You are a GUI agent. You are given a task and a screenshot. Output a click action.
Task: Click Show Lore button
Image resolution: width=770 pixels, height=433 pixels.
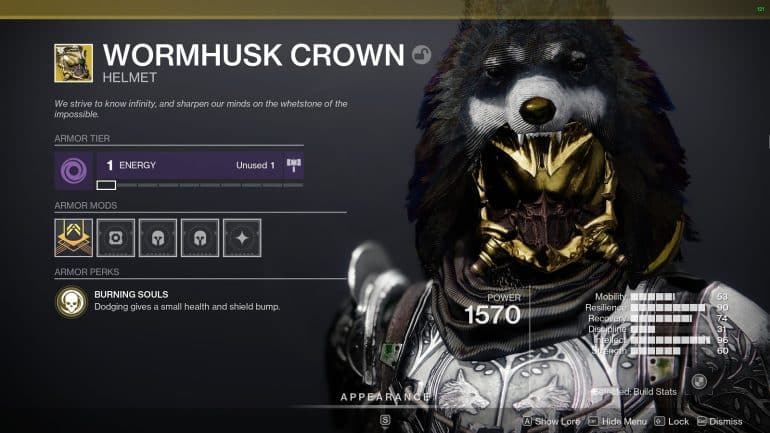click(x=551, y=421)
